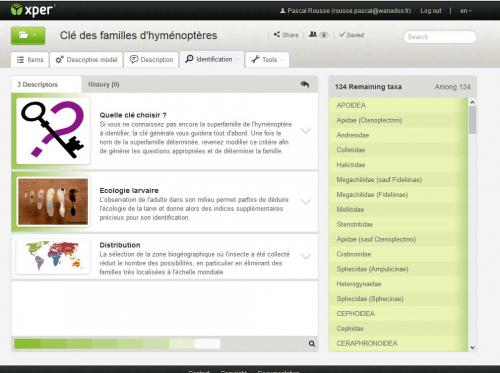
Task: Click the magnifier icon under descriptors
Action: tap(312, 344)
